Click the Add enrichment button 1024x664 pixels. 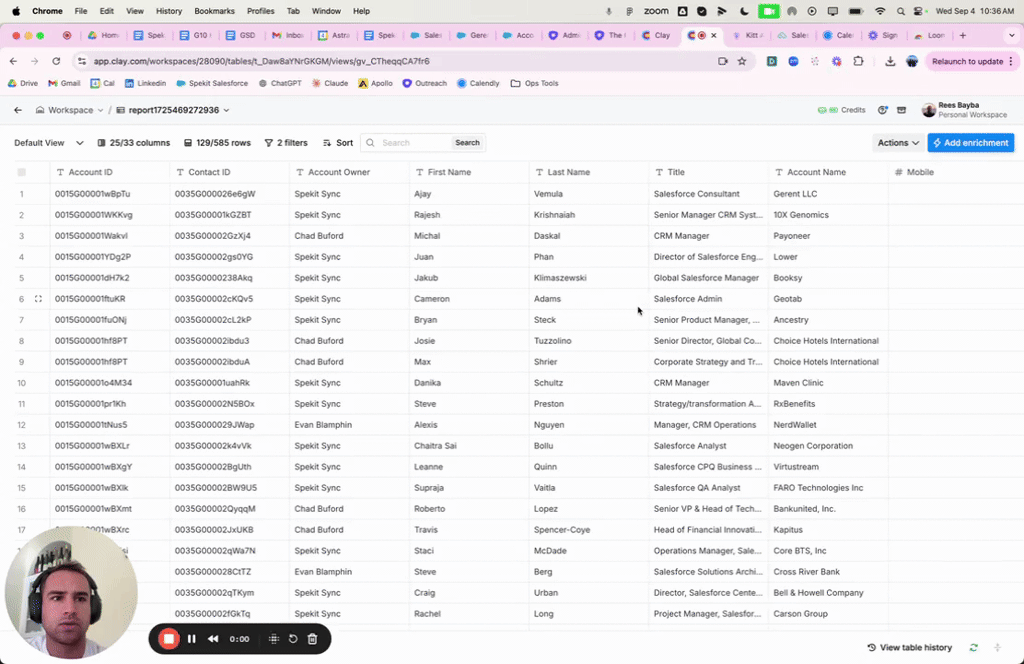click(970, 143)
